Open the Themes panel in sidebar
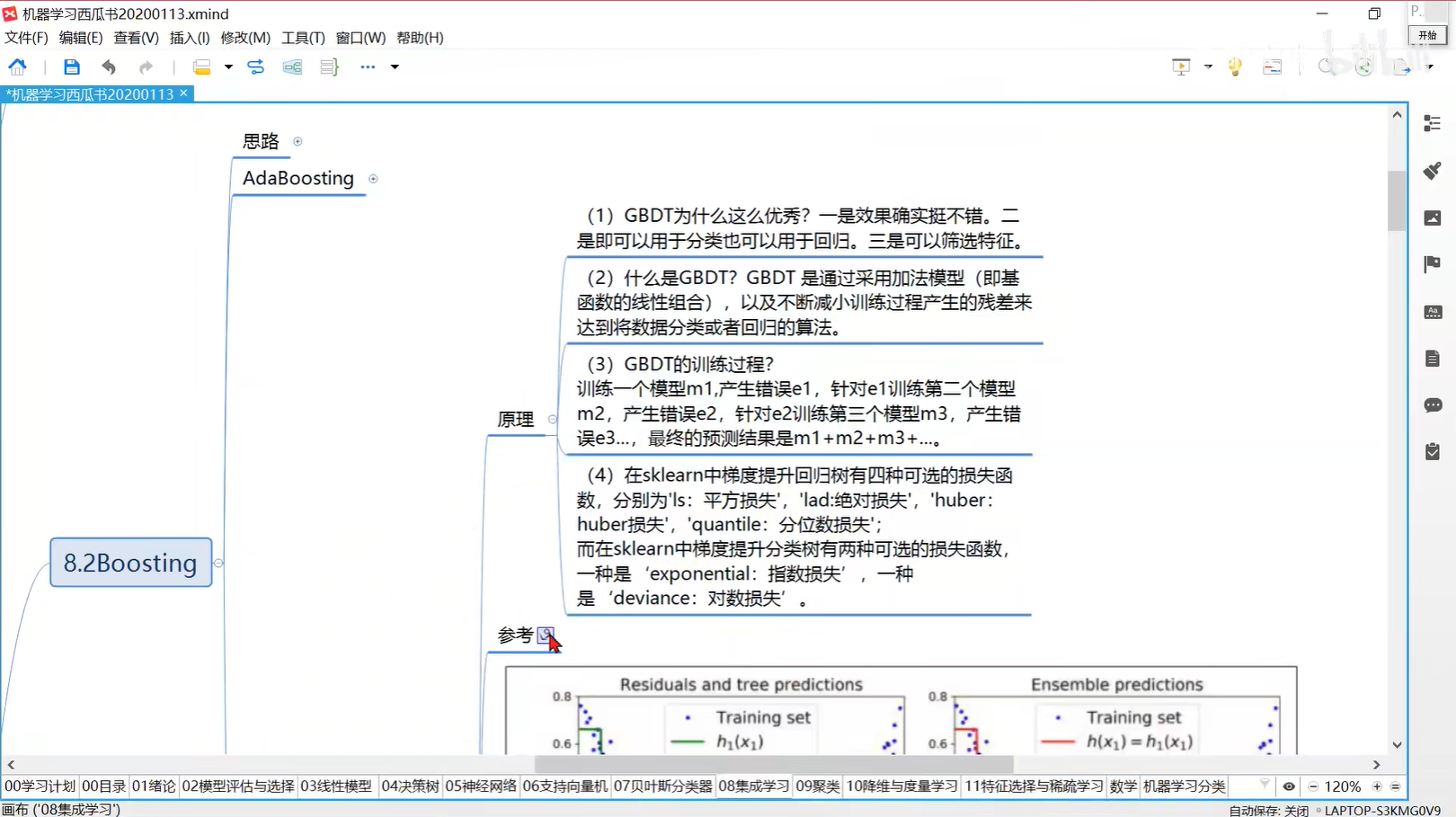 point(1433,312)
